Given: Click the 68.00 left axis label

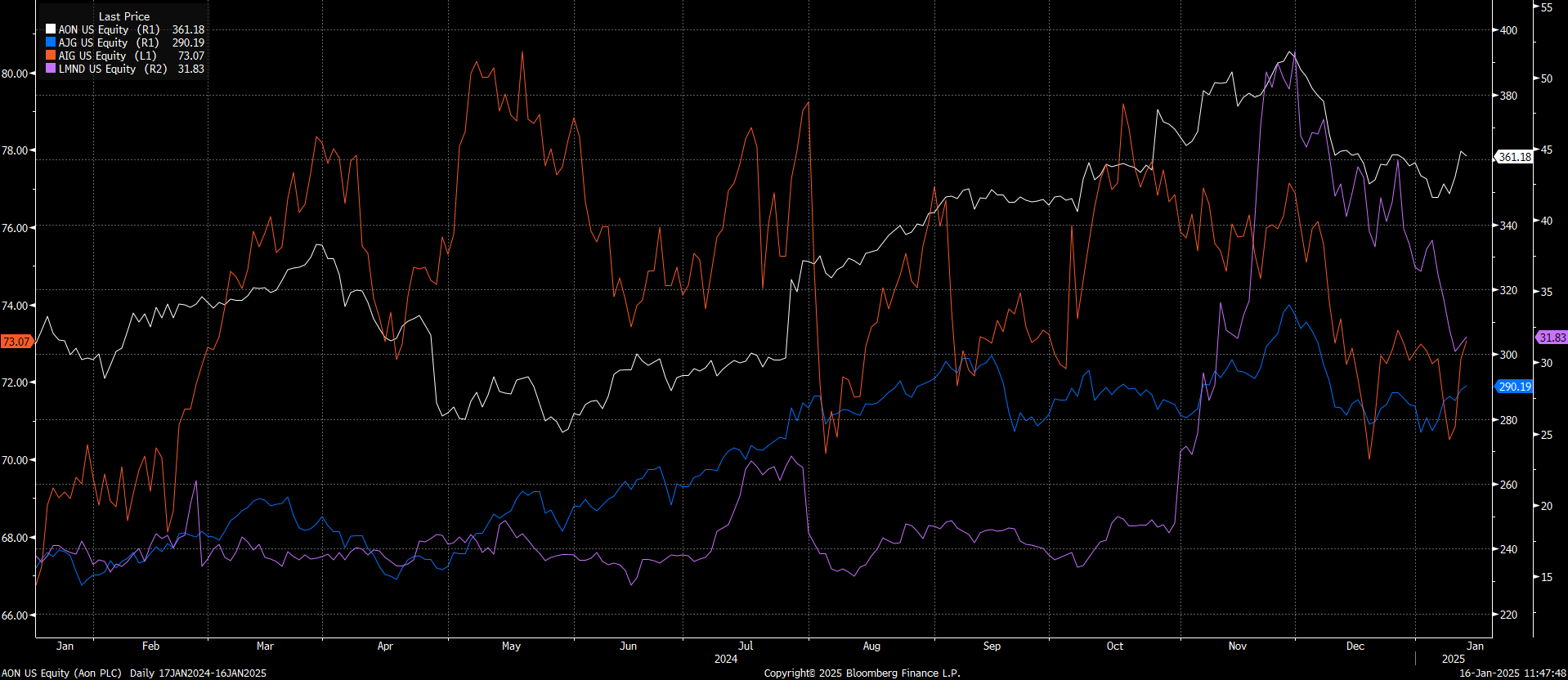Looking at the screenshot, I should pos(15,538).
